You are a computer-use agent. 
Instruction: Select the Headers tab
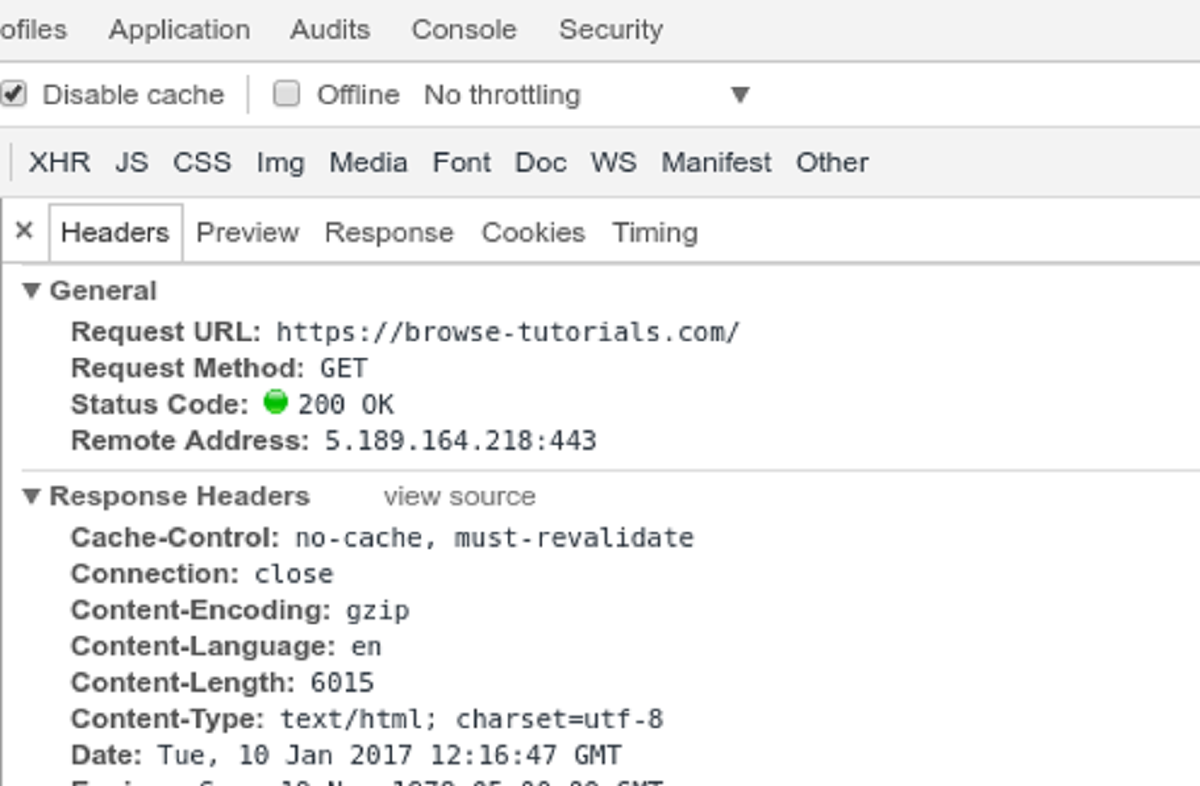tap(115, 232)
